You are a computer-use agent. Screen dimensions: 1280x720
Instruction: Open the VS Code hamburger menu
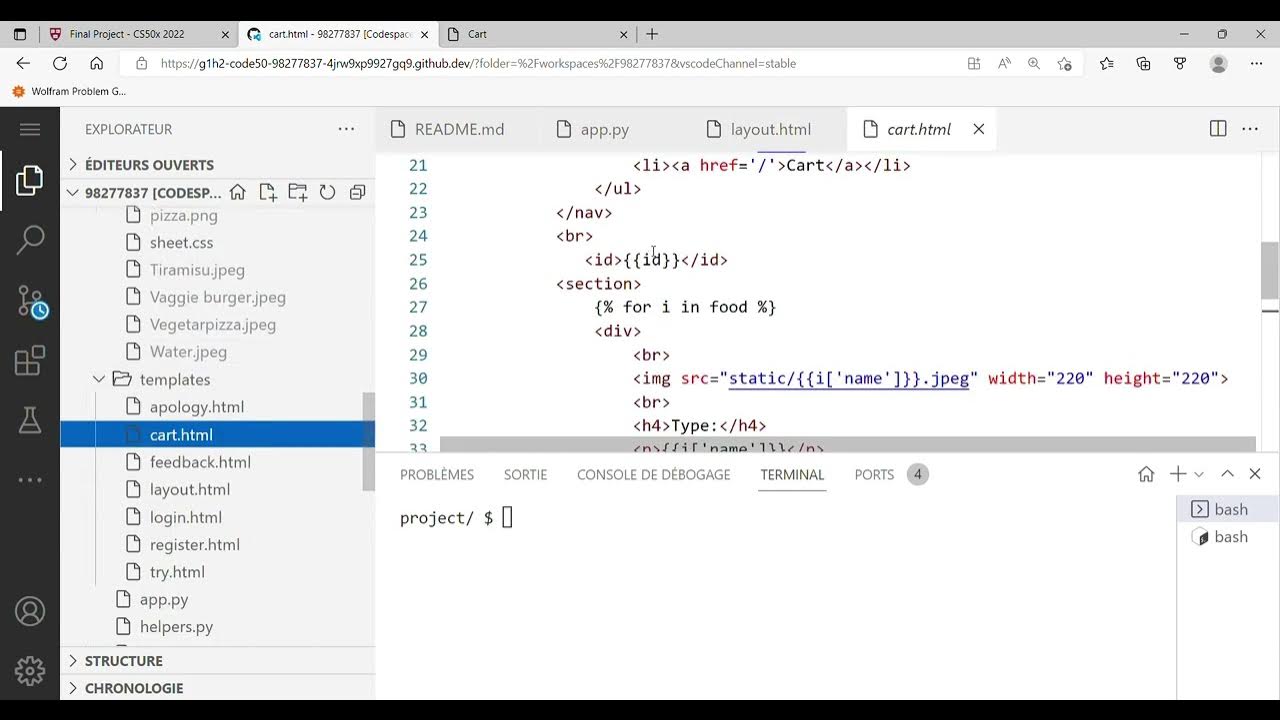coord(30,129)
